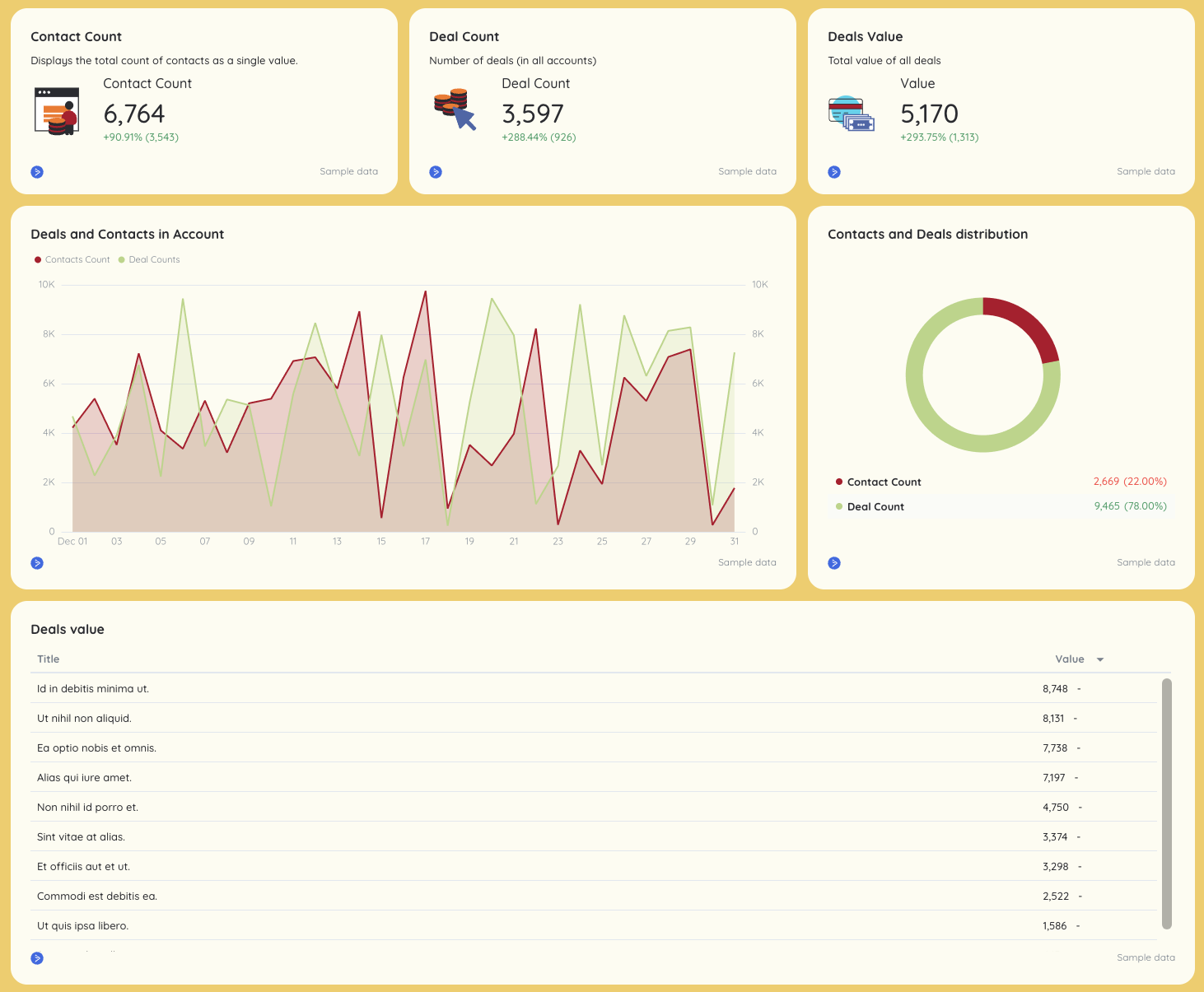
Task: Expand the Deals value table via its blue arrow
Action: [x=37, y=957]
